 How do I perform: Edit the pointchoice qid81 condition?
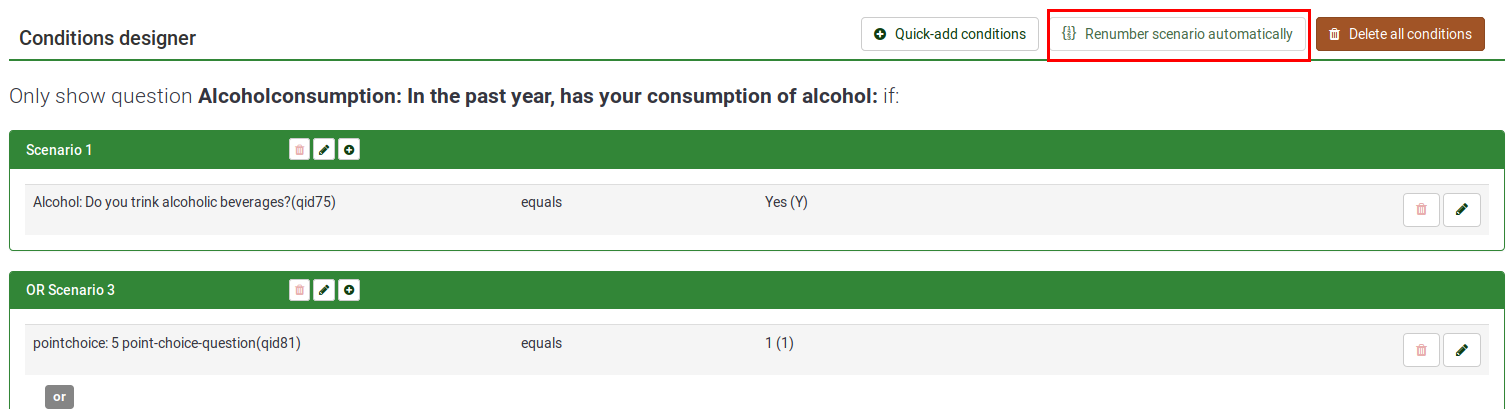[1462, 350]
